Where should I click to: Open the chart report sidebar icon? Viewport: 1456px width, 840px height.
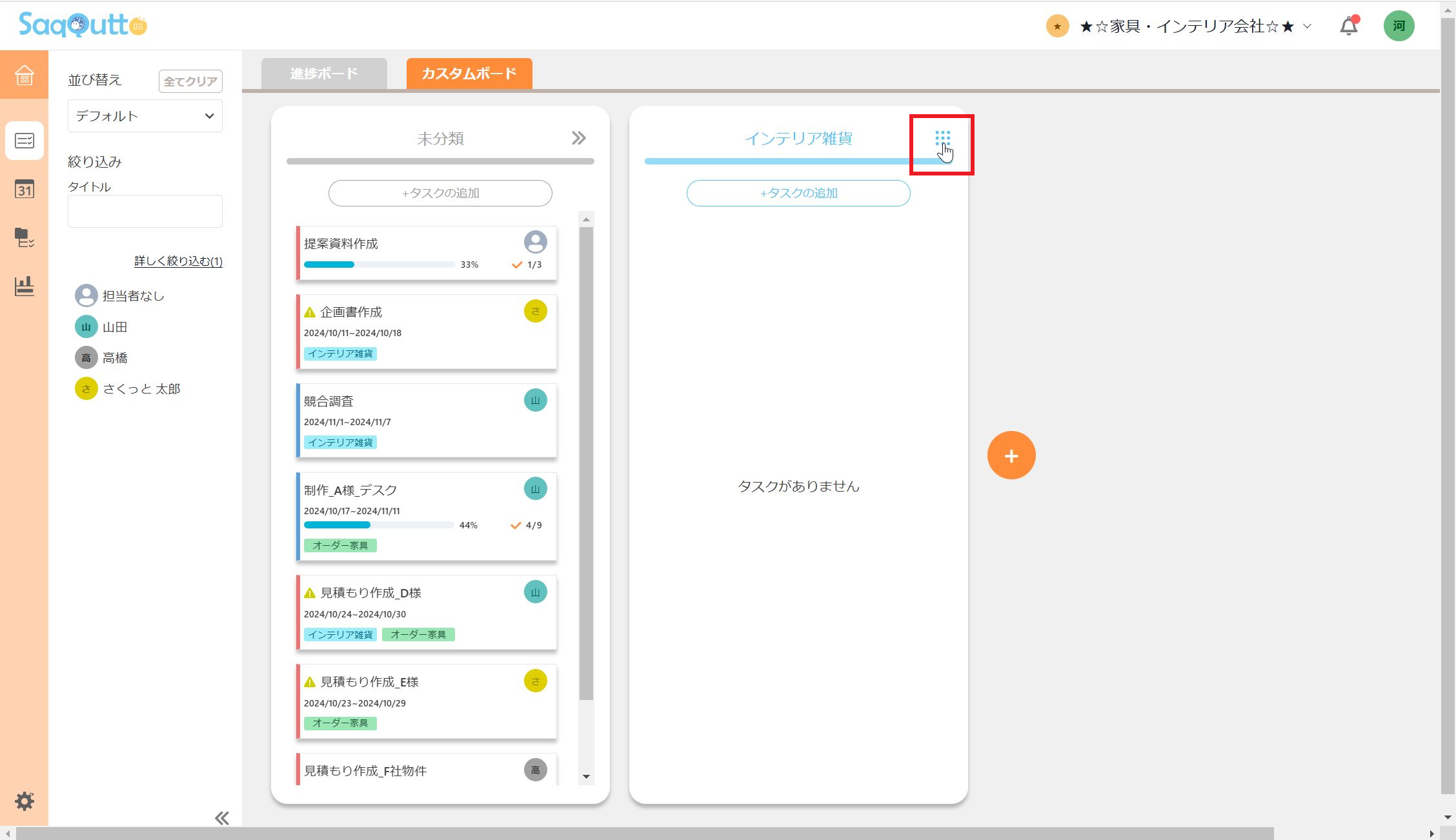click(x=24, y=286)
